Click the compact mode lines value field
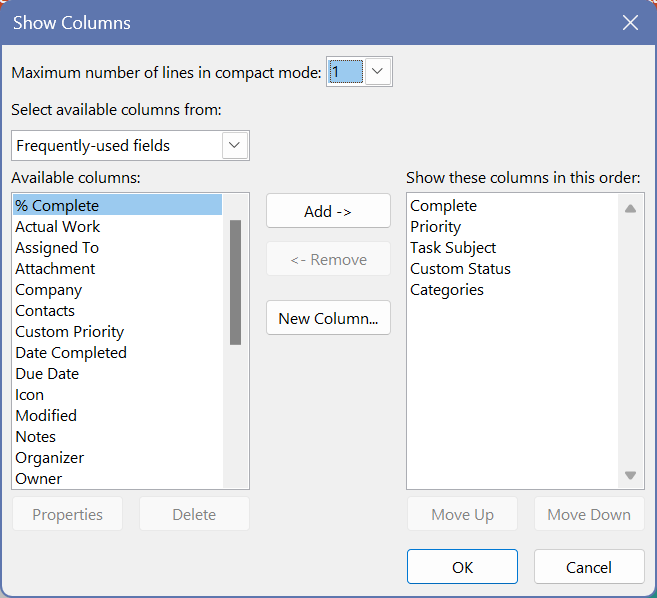Screen dimensions: 657x598 coord(345,72)
